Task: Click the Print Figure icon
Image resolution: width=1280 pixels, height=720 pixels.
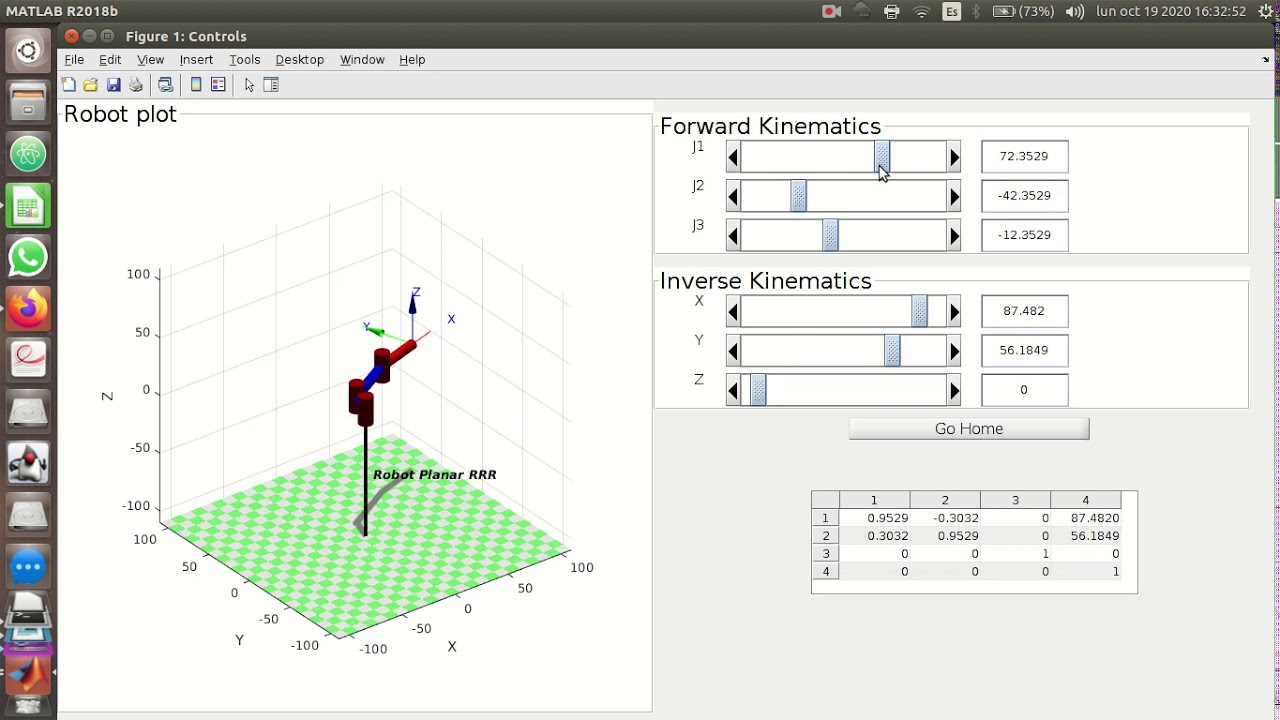Action: (136, 85)
